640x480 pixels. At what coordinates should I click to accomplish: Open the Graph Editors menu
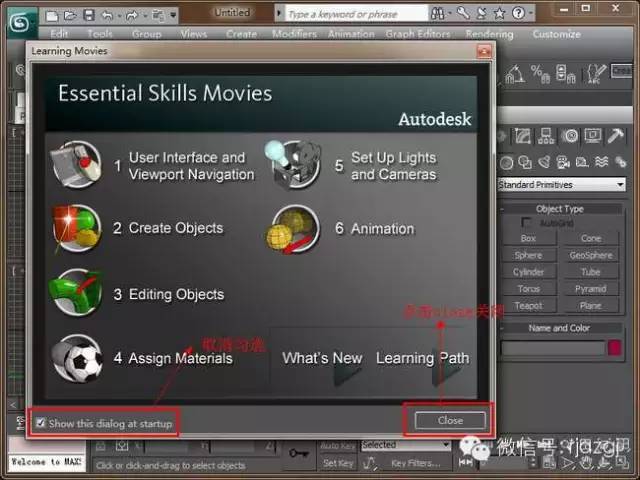click(x=419, y=34)
